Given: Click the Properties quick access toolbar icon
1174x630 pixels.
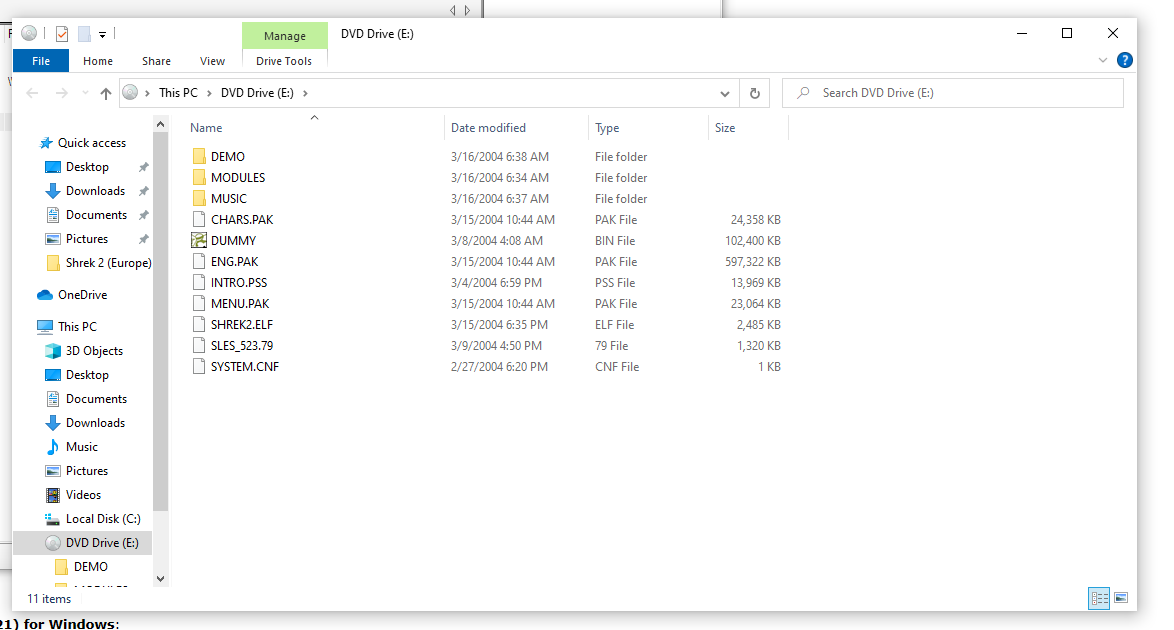Looking at the screenshot, I should point(62,34).
